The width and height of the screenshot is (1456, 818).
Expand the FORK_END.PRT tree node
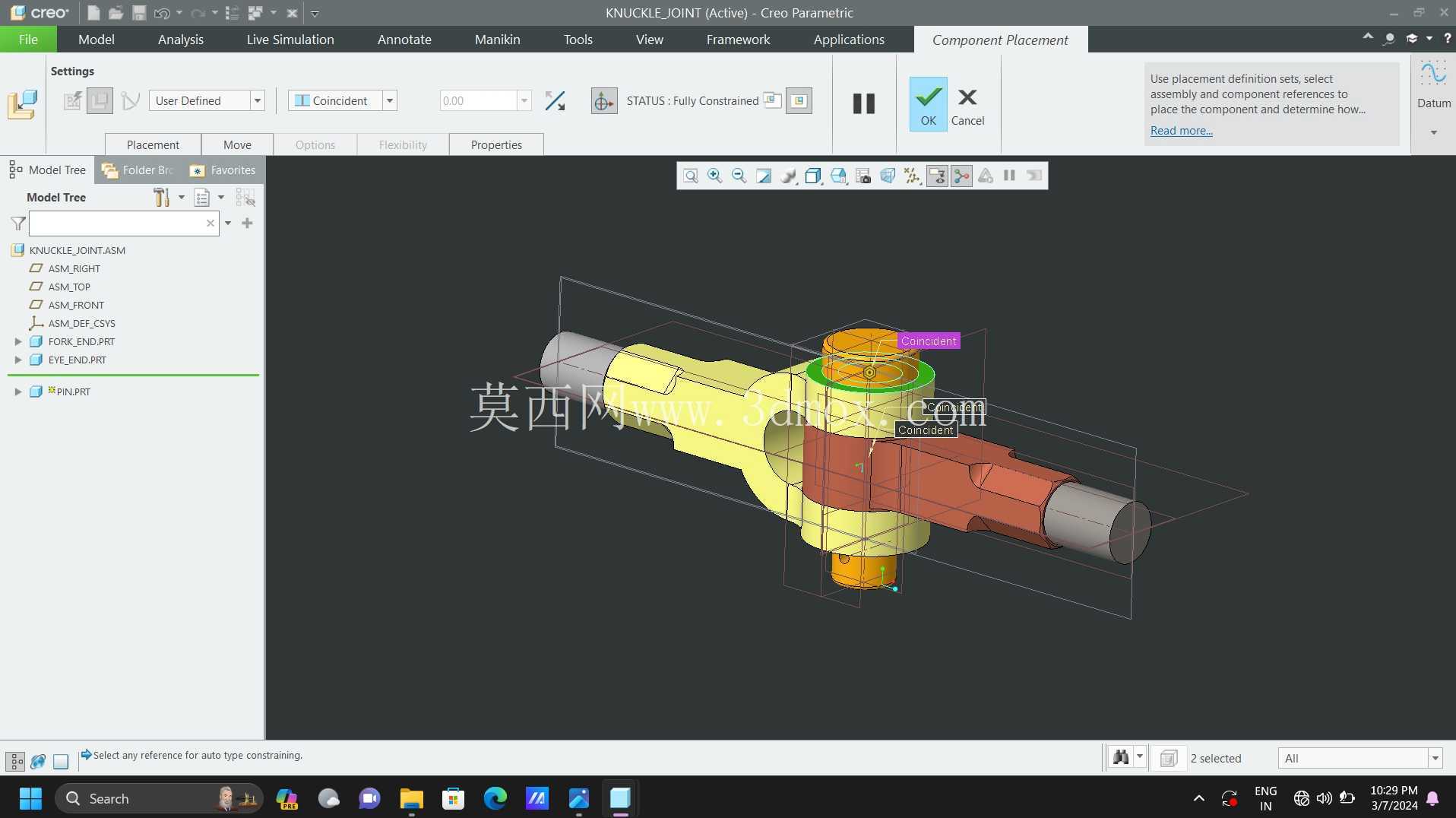(18, 342)
